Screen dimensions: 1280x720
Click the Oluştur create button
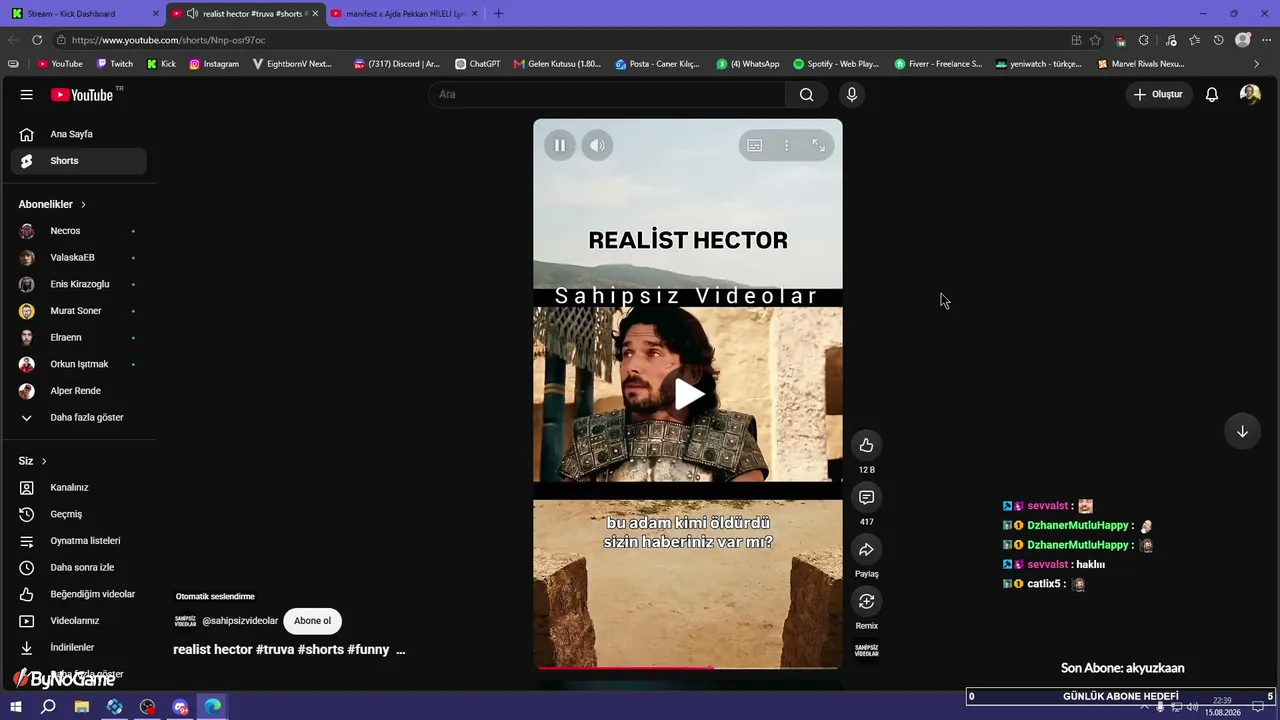coord(1158,95)
